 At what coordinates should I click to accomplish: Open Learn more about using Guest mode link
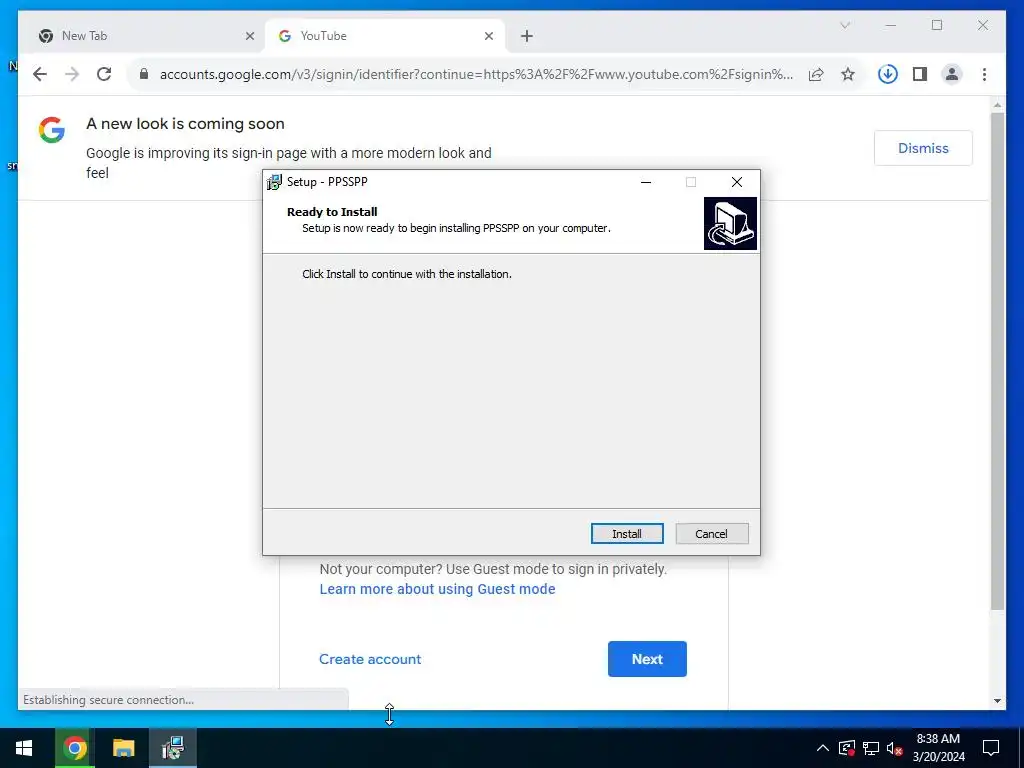point(437,589)
